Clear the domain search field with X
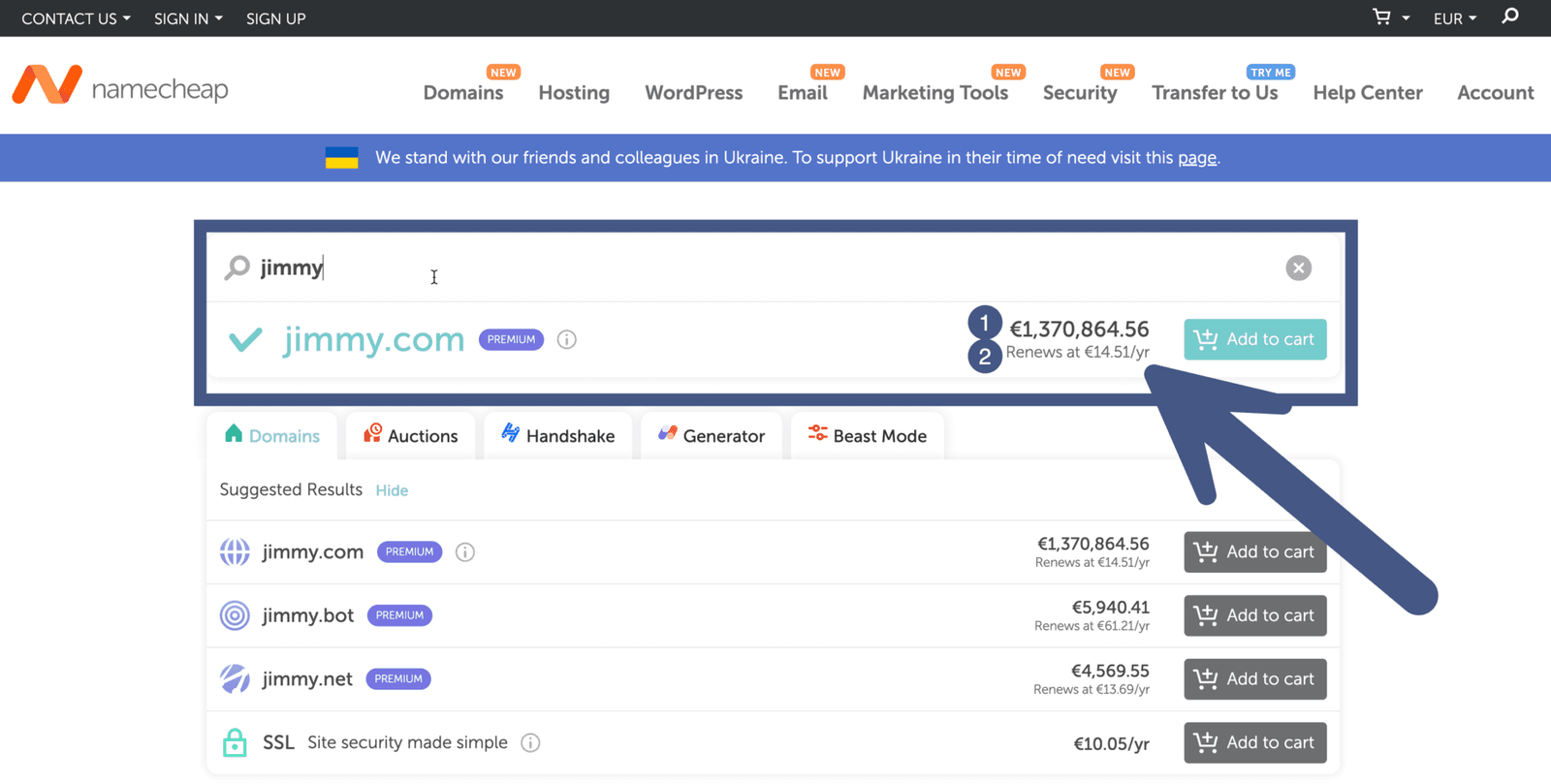 coord(1298,267)
